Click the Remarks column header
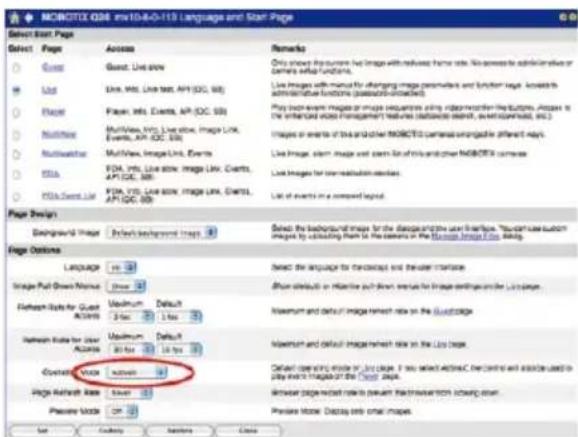 tap(288, 48)
